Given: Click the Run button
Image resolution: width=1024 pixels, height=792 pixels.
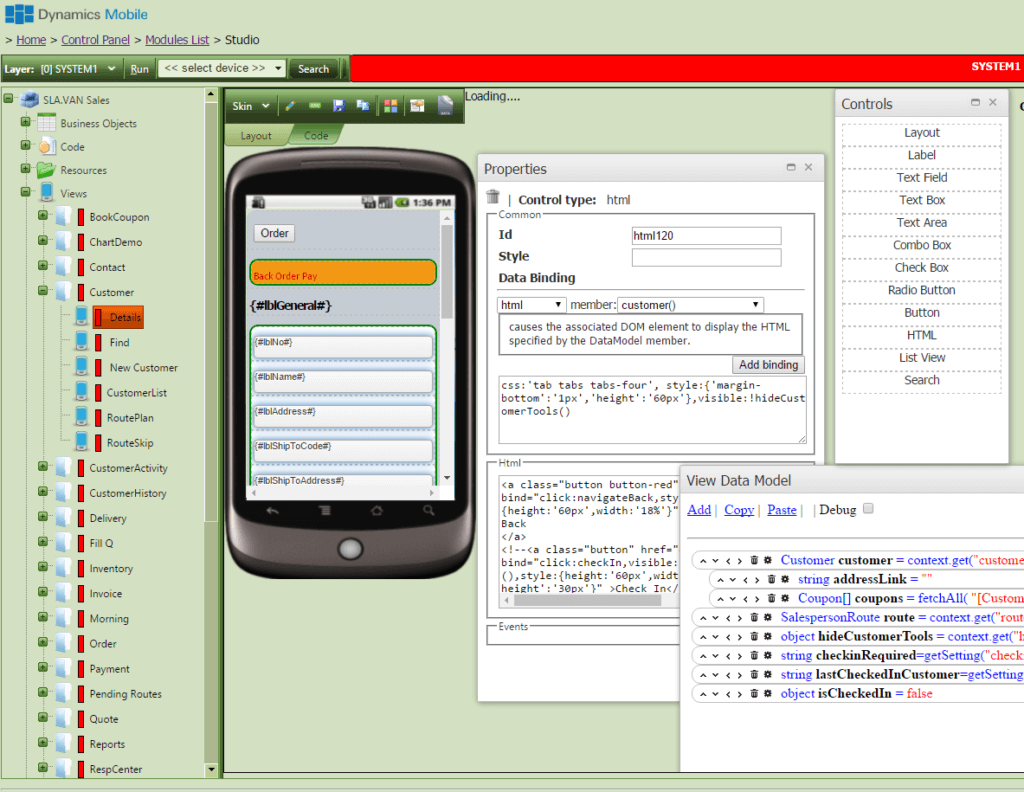Looking at the screenshot, I should (x=139, y=69).
